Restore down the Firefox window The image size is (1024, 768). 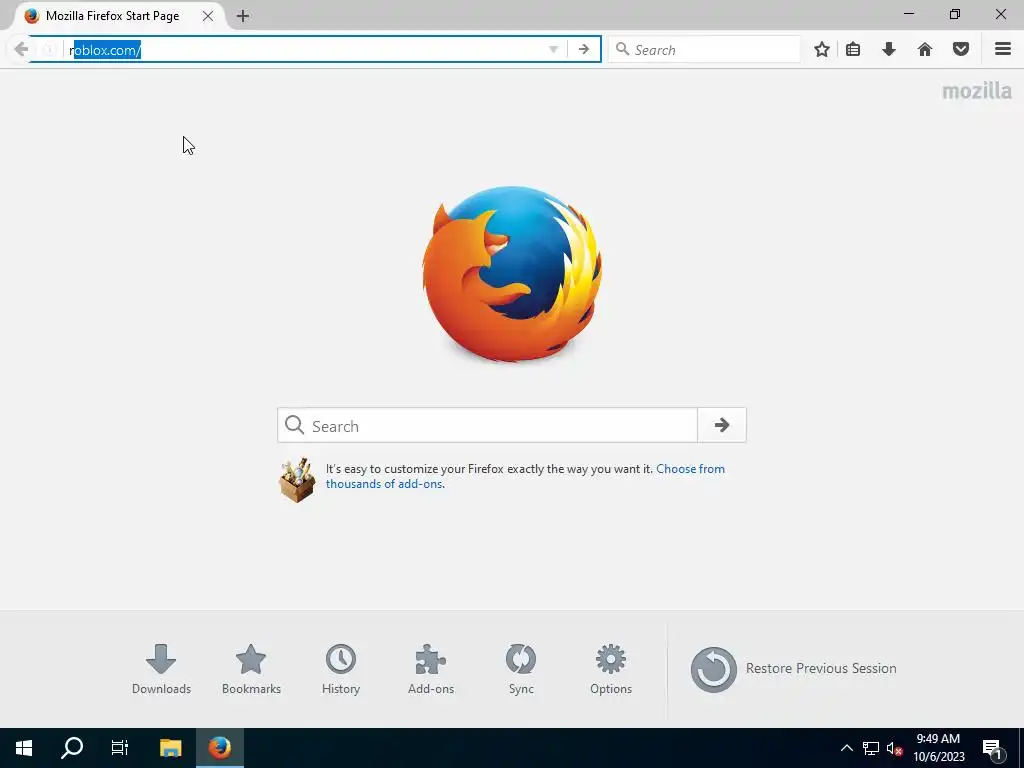[955, 14]
